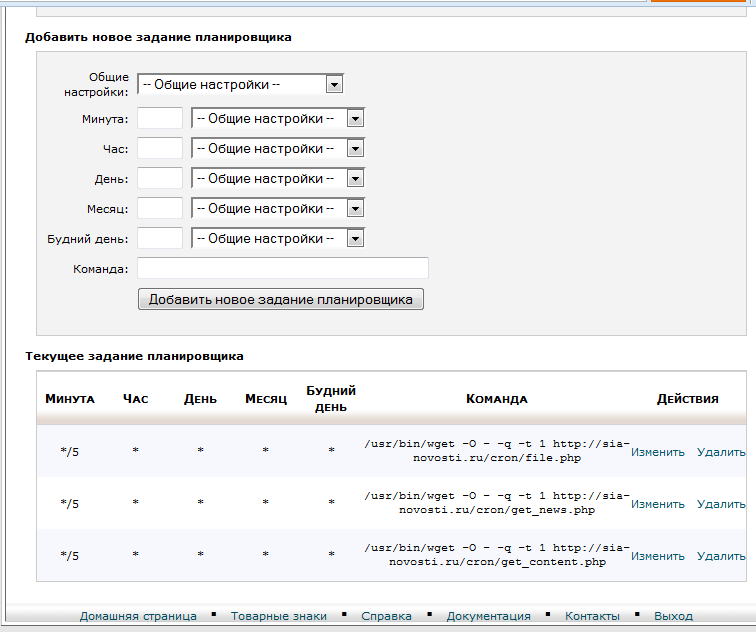The height and width of the screenshot is (632, 756).
Task: Select the get_news.php command text
Action: [x=497, y=503]
